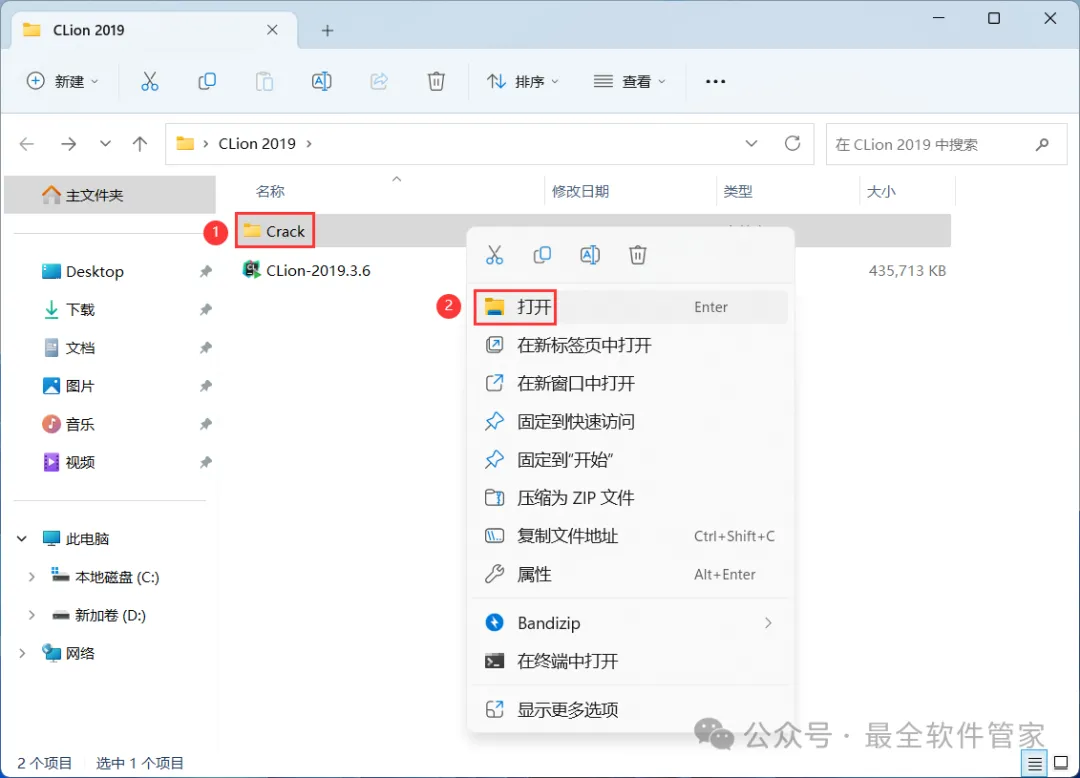Click the address bar folder icon
1080x778 pixels.
point(185,144)
